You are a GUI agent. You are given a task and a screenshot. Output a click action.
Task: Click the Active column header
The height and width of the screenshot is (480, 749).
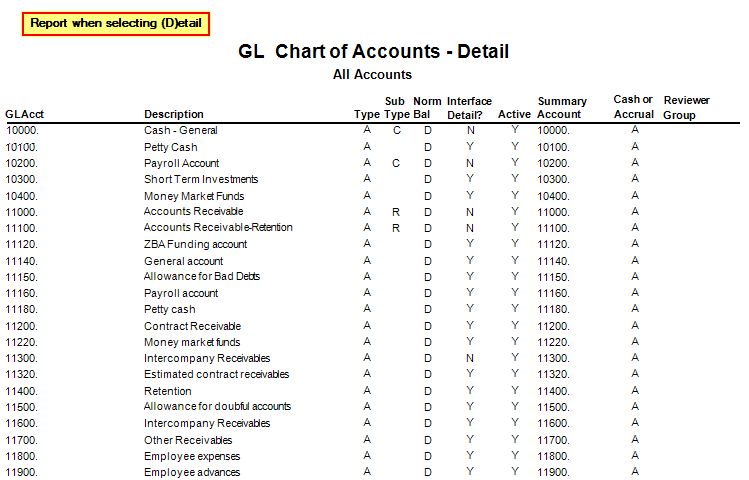(x=514, y=114)
